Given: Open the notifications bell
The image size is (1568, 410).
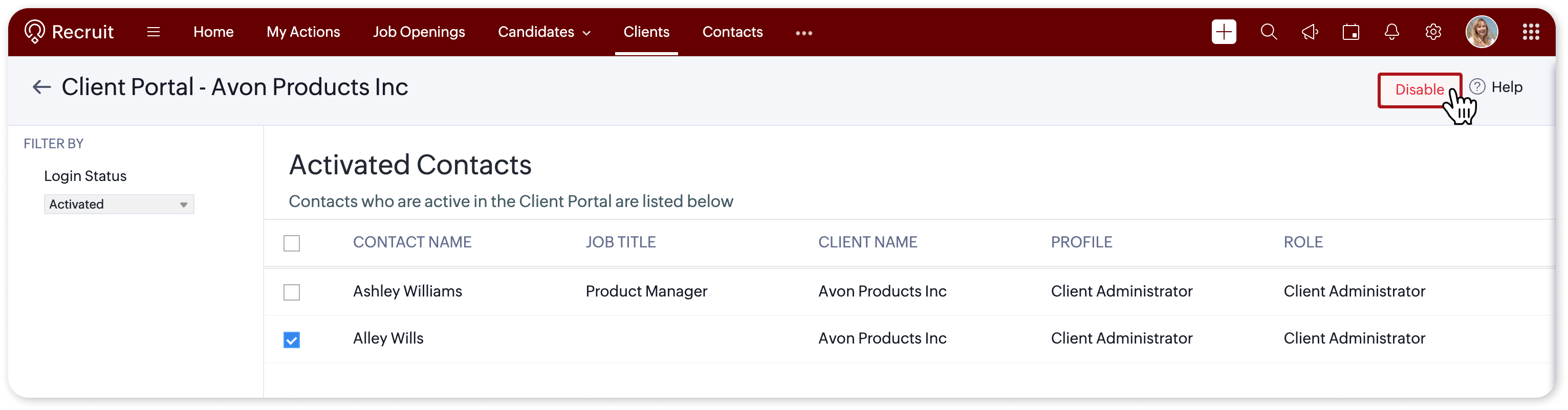Looking at the screenshot, I should click(1391, 32).
